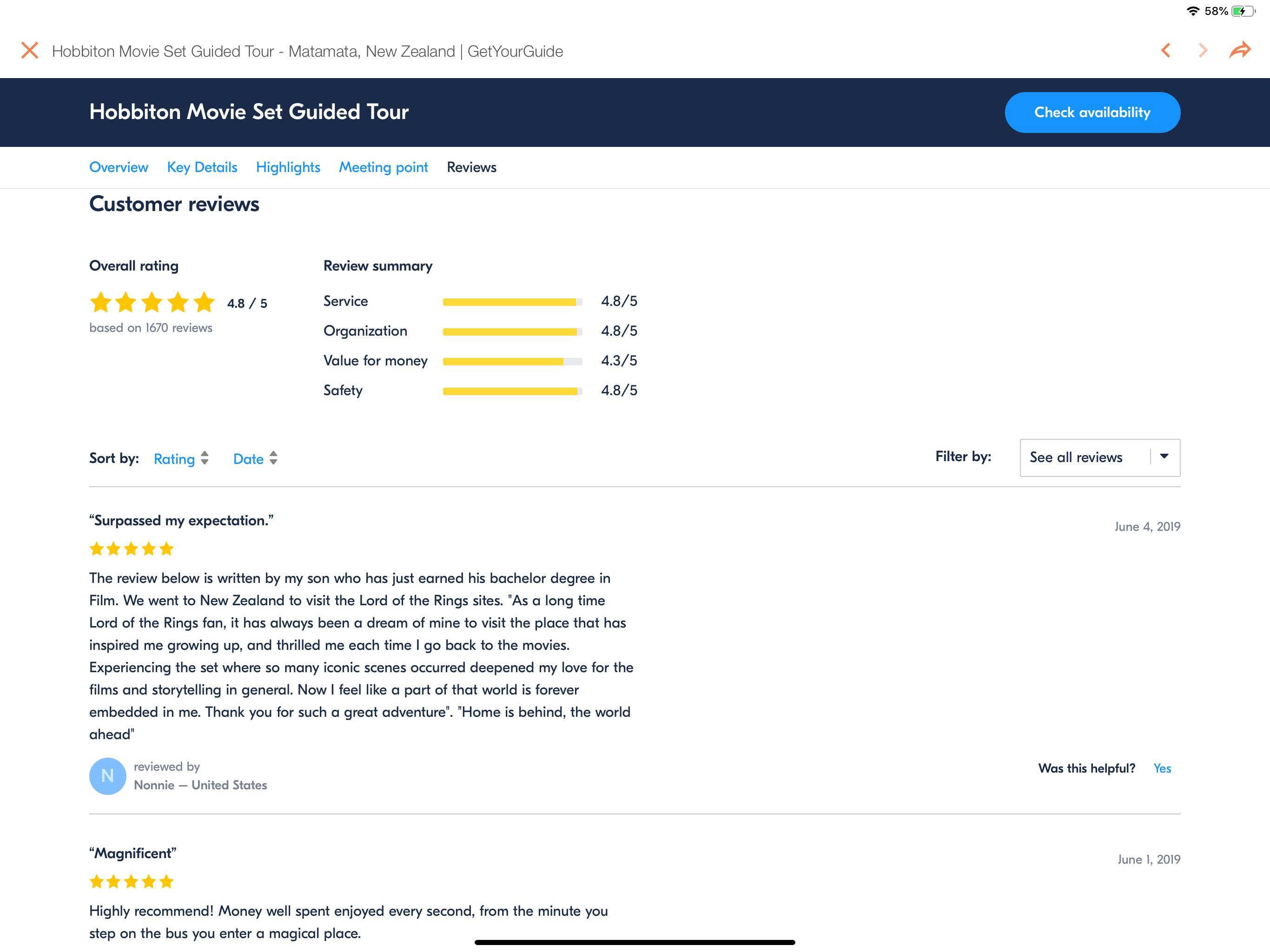Click the "Nonnie — United States" reviewer name
The height and width of the screenshot is (952, 1270).
tap(200, 785)
